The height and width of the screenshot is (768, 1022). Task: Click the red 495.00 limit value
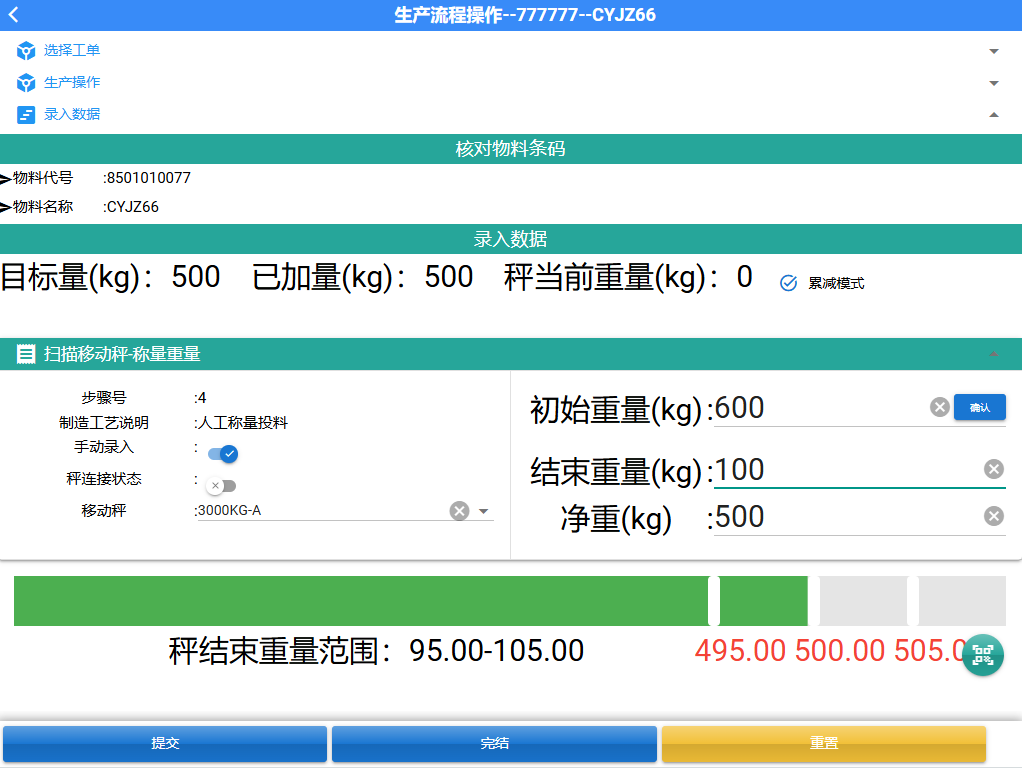click(740, 651)
